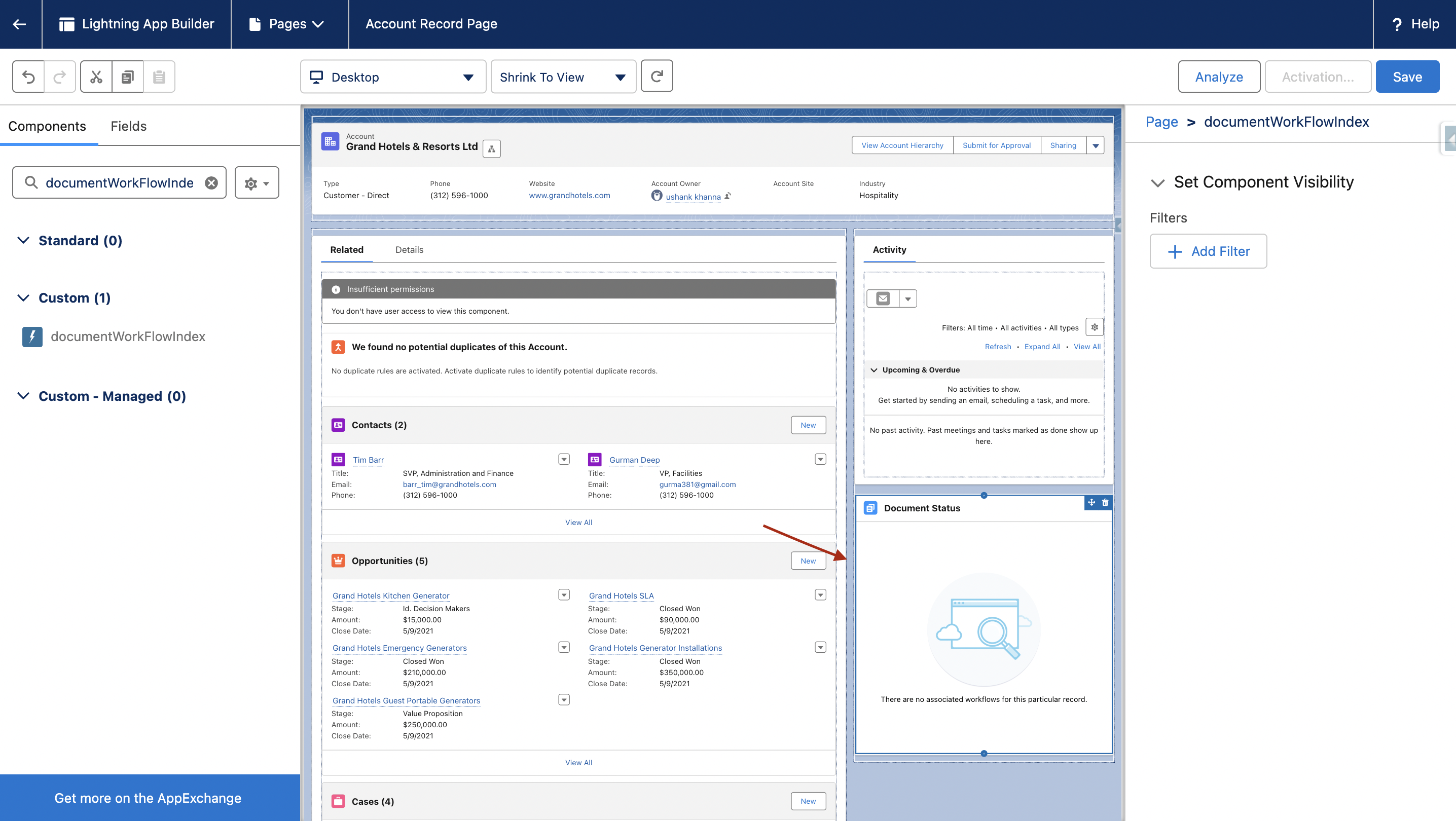Image resolution: width=1456 pixels, height=821 pixels.
Task: Click the Analyze button
Action: (x=1219, y=77)
